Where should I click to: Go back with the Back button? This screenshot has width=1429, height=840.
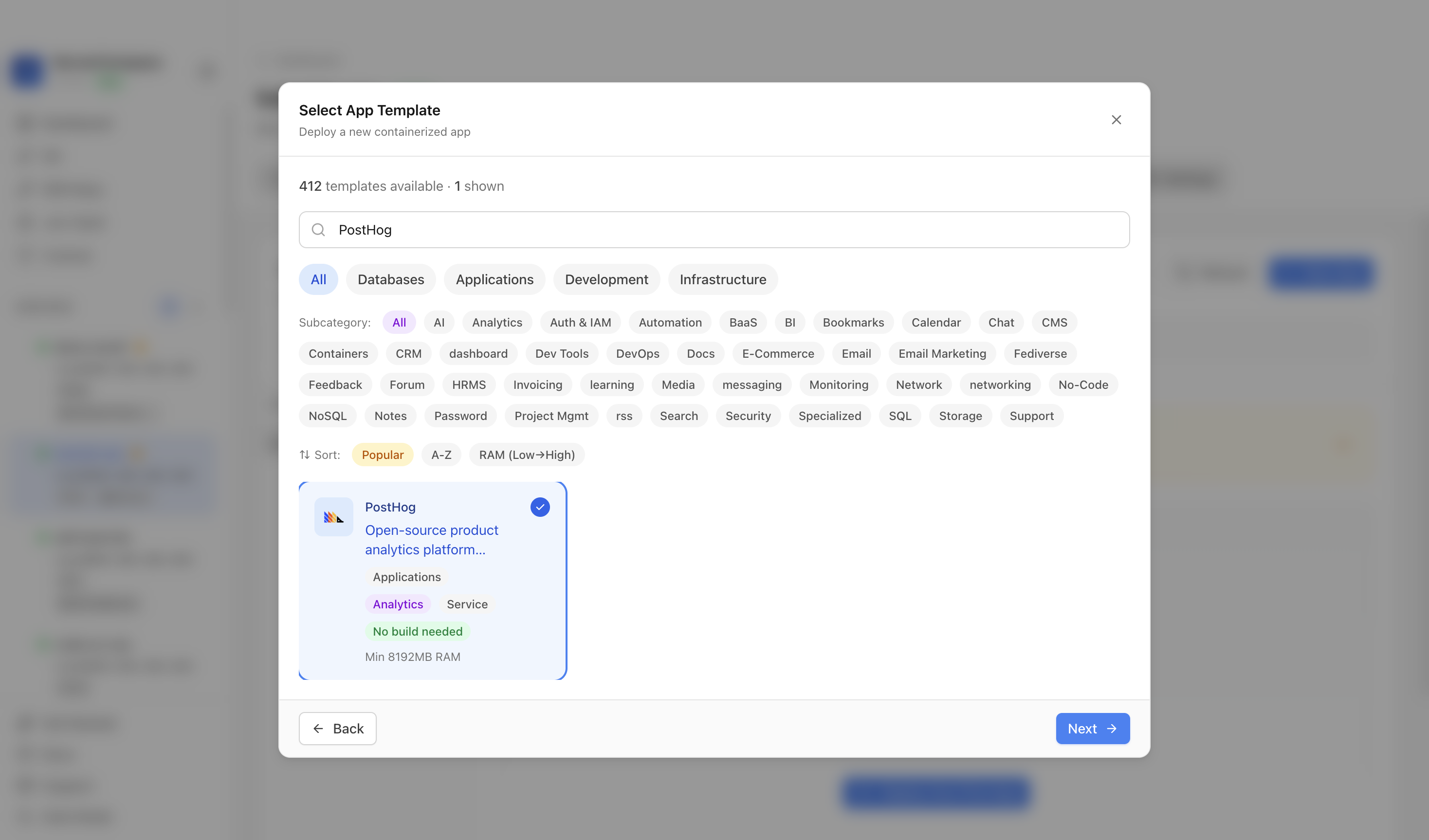(337, 729)
